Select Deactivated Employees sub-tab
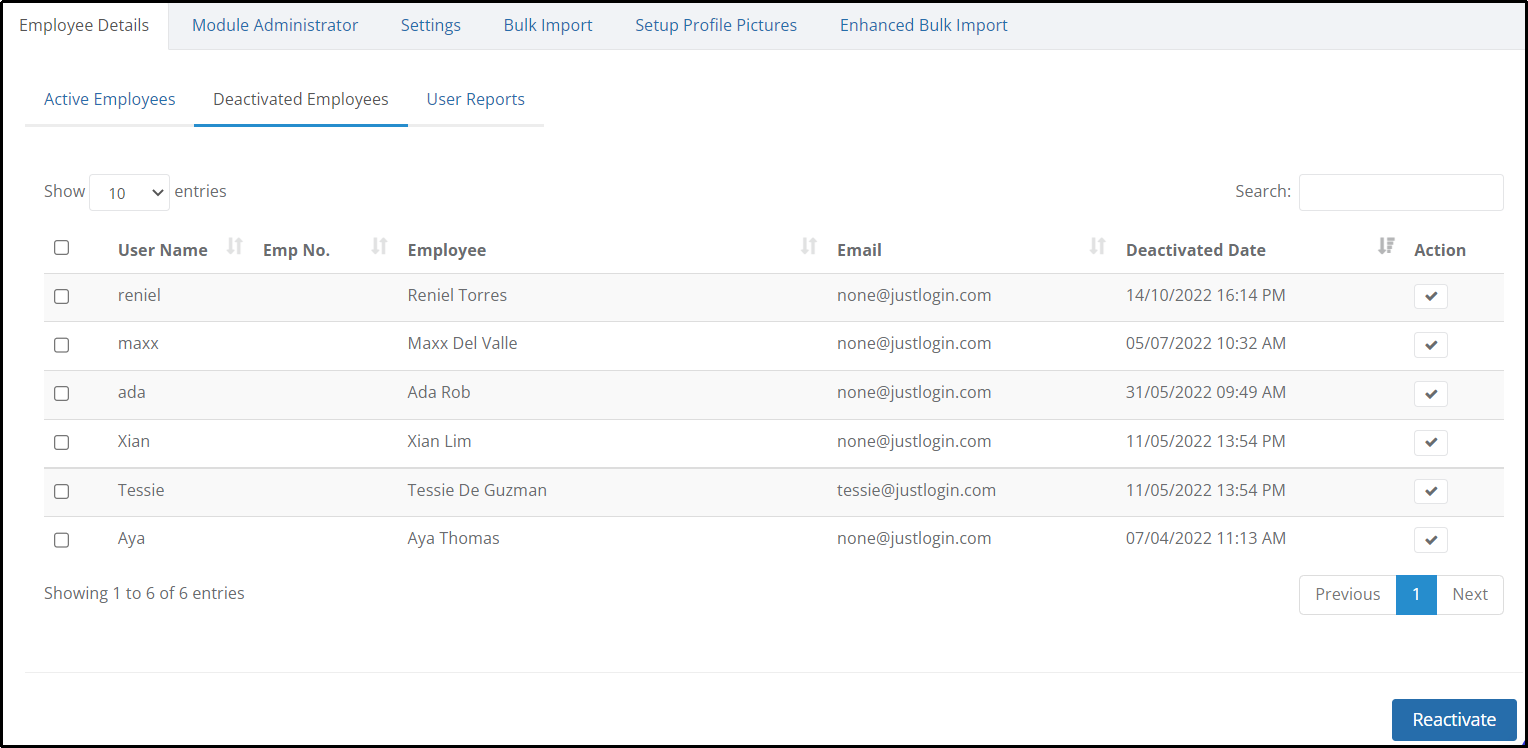1528x748 pixels. 301,99
